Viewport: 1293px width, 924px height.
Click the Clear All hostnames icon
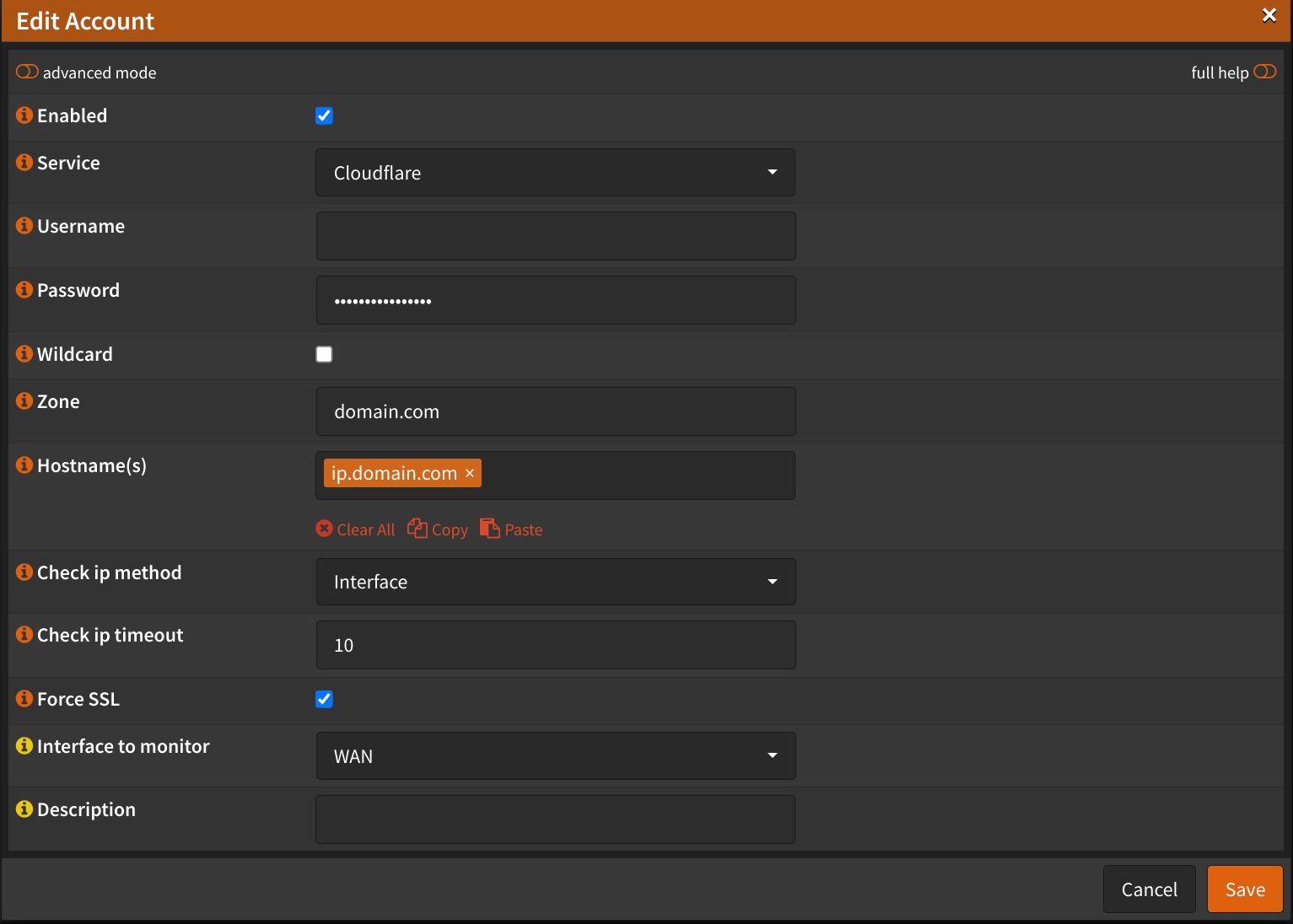325,529
